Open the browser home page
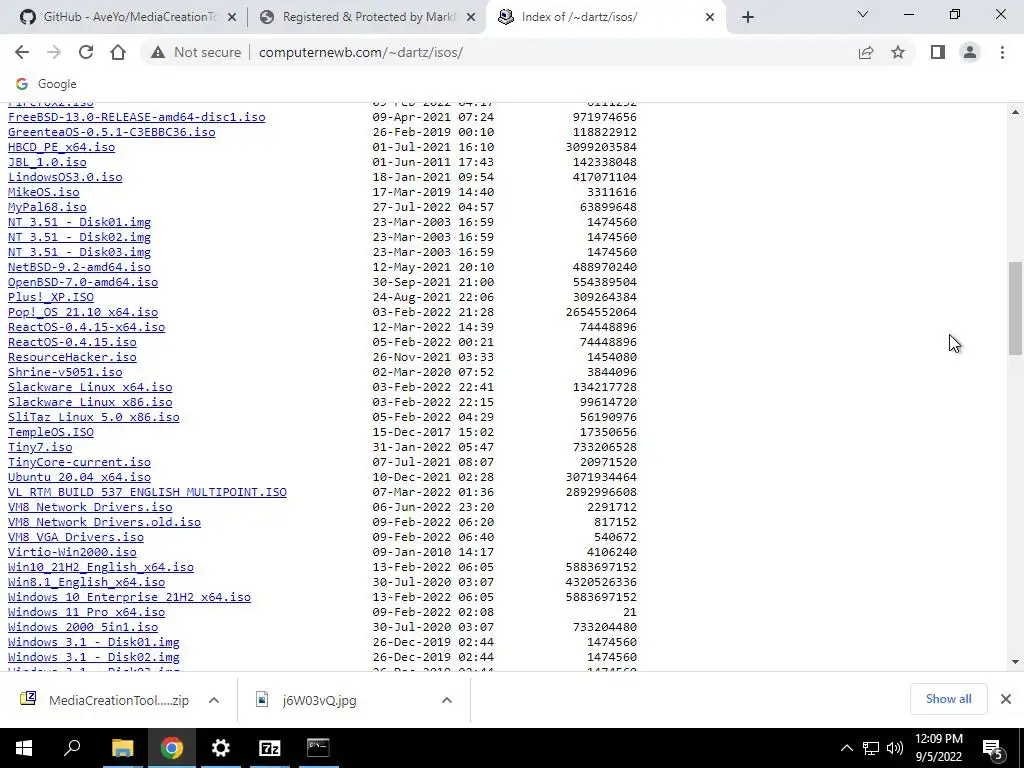This screenshot has height=768, width=1024. coord(118,52)
